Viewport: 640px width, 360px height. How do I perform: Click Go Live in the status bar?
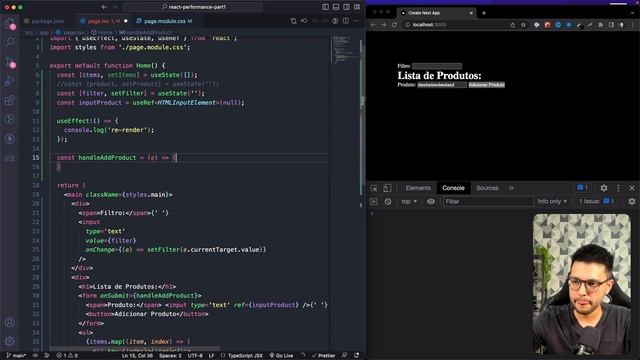pyautogui.click(x=281, y=356)
